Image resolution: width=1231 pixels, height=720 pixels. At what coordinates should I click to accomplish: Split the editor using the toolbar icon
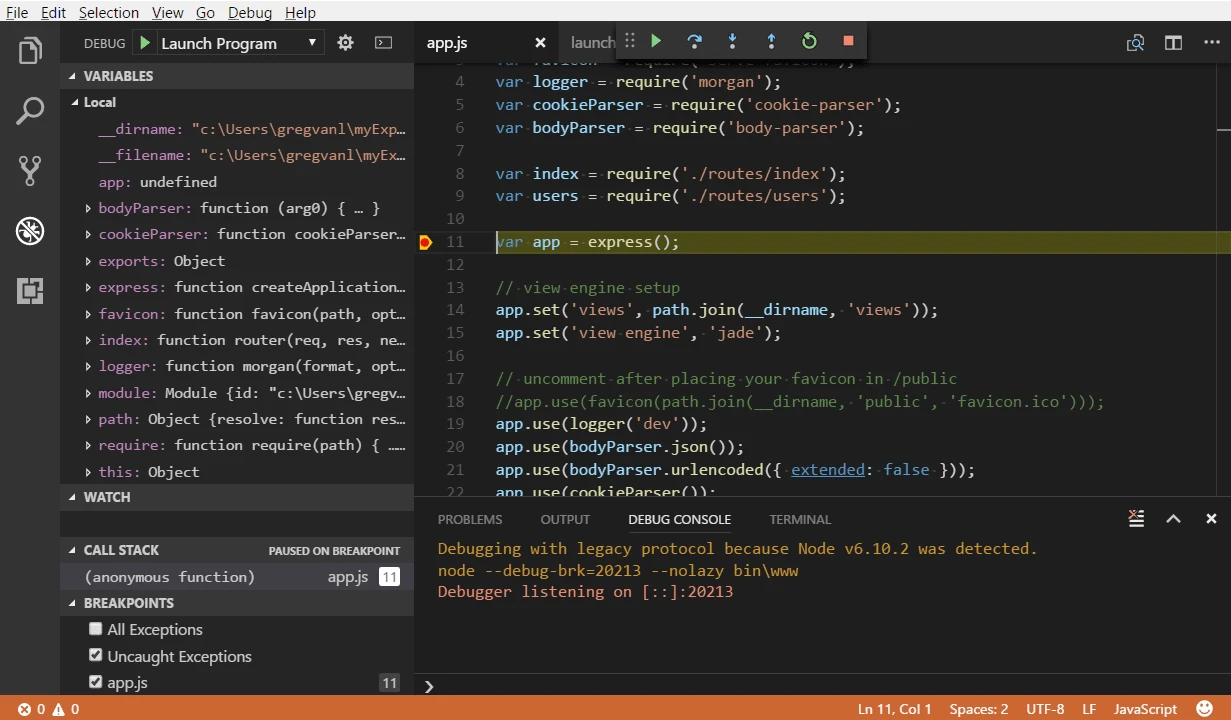1172,43
